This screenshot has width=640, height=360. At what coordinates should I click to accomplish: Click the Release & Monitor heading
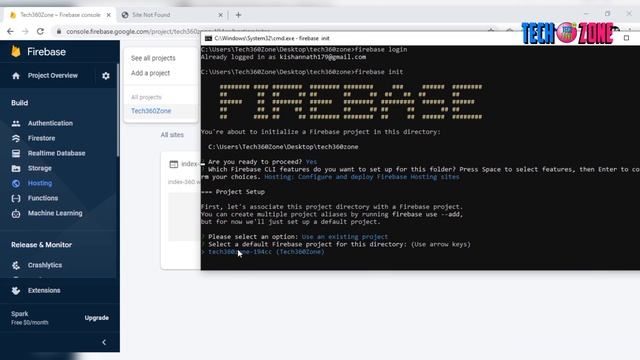pyautogui.click(x=41, y=245)
